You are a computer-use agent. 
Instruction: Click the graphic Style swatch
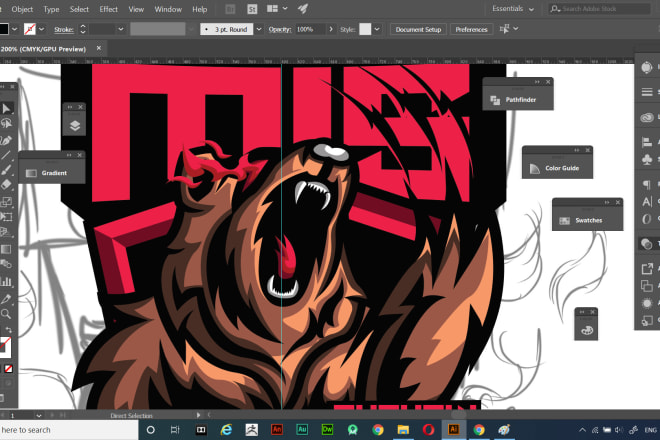[365, 29]
